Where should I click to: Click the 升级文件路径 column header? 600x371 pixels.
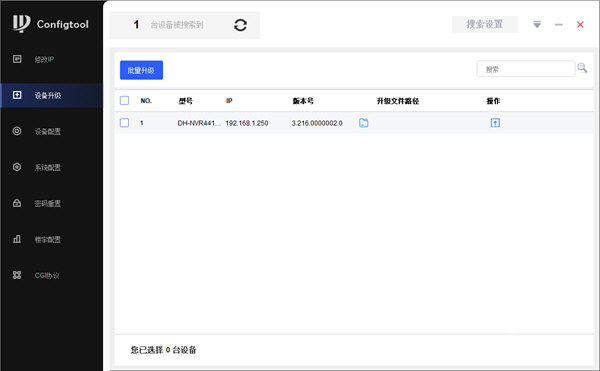point(398,101)
